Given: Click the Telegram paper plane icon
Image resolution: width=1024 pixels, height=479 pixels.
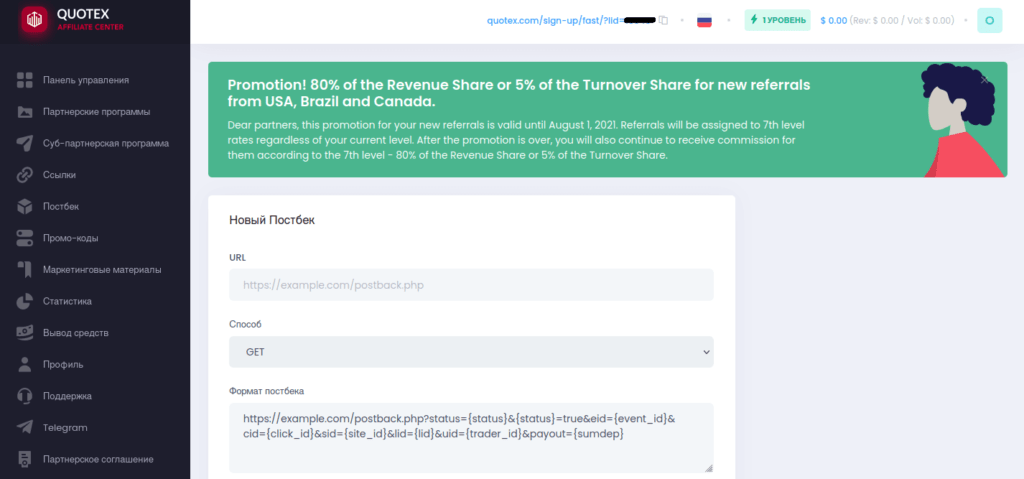Looking at the screenshot, I should [25, 428].
